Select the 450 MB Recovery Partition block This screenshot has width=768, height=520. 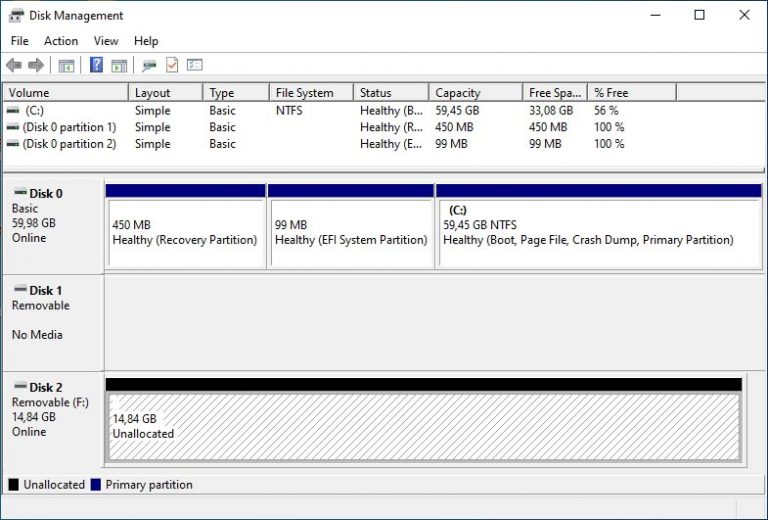(186, 227)
